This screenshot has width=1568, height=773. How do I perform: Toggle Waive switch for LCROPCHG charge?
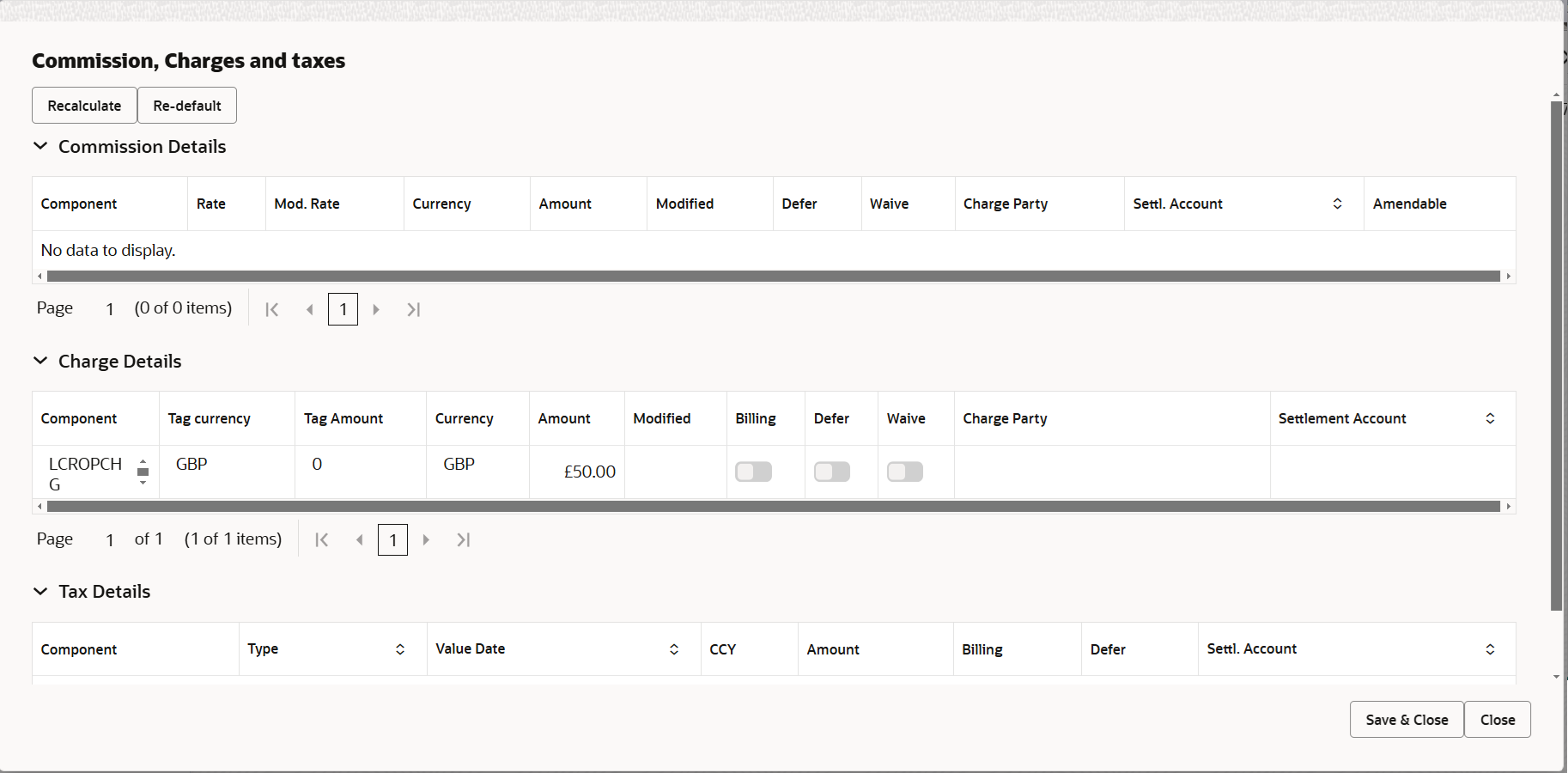click(905, 472)
